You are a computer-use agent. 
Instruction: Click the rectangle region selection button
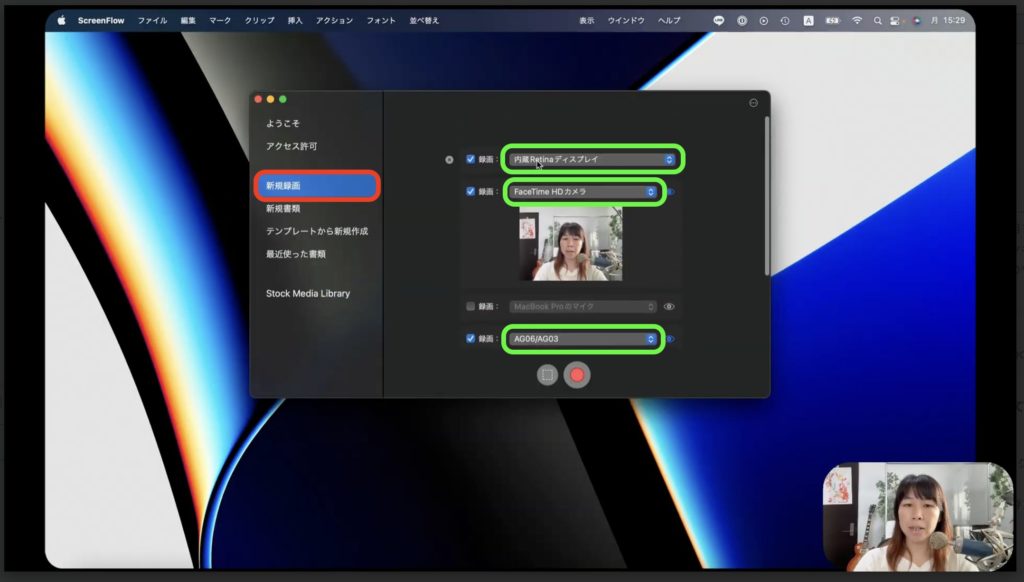pos(547,375)
